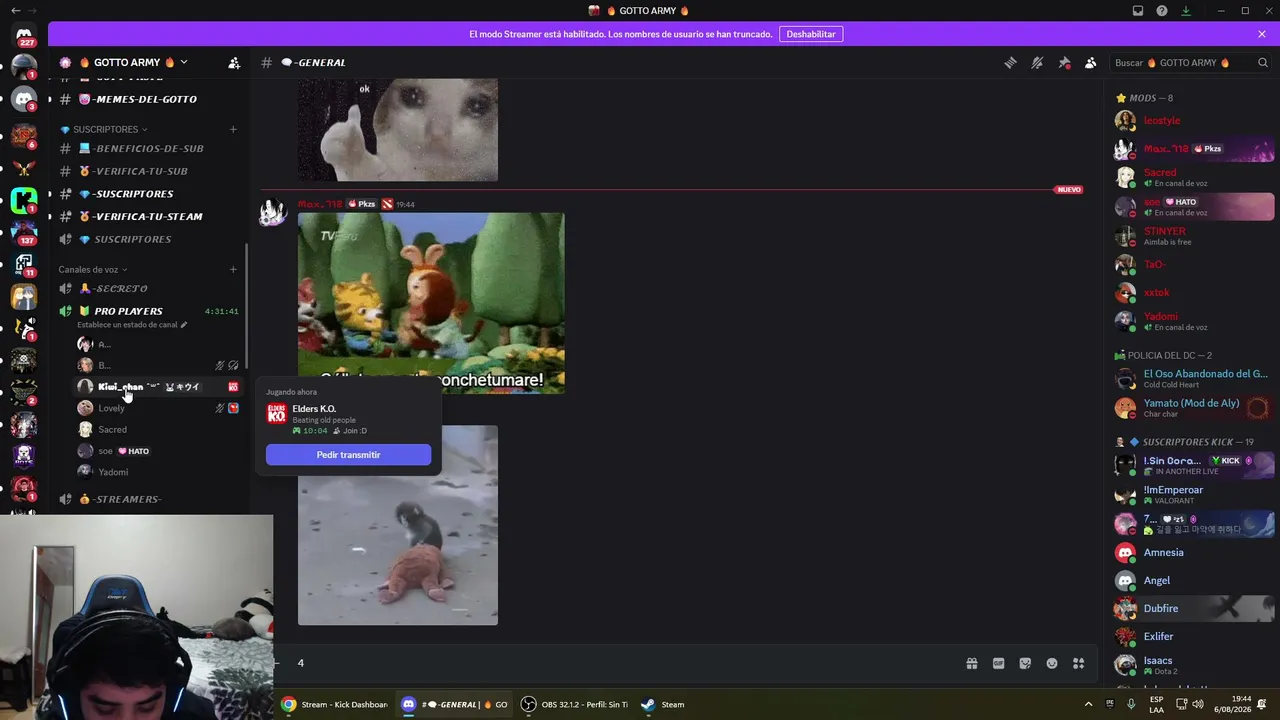Select !ImEmperoar in member list

coord(1194,495)
